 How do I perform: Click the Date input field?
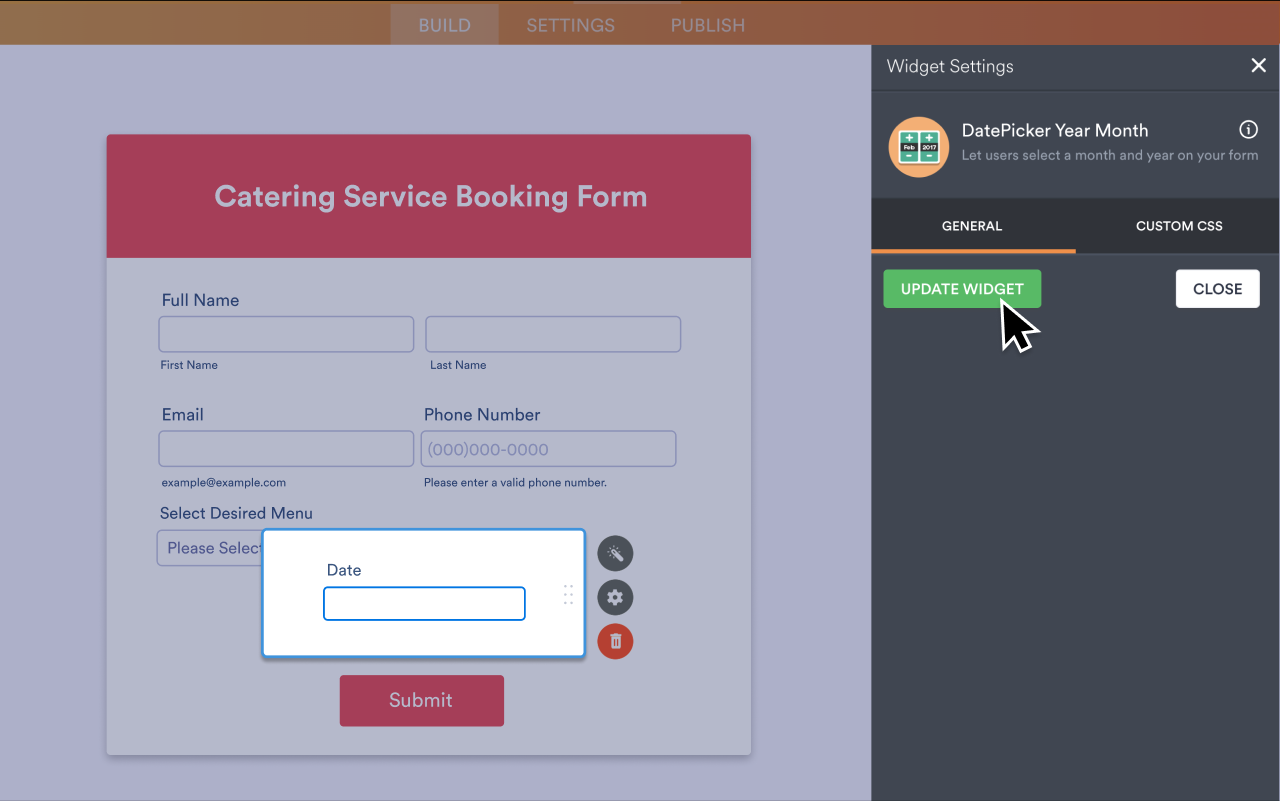point(424,603)
